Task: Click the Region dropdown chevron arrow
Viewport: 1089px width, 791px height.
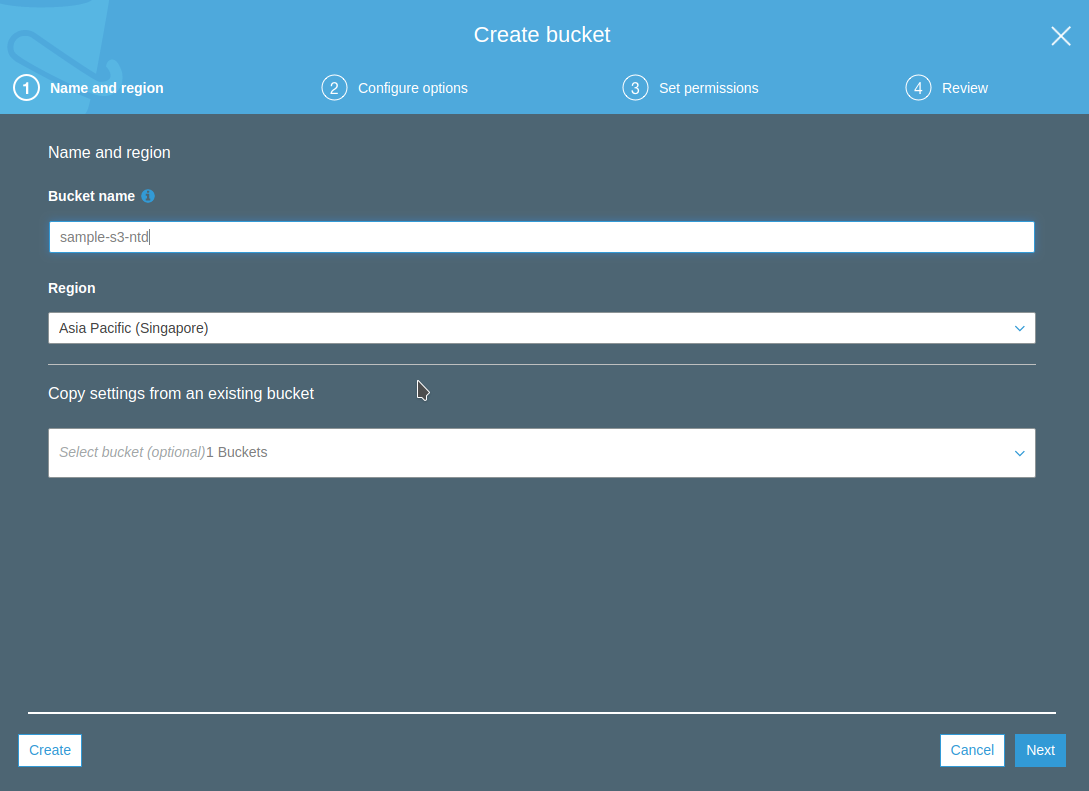Action: pyautogui.click(x=1020, y=328)
